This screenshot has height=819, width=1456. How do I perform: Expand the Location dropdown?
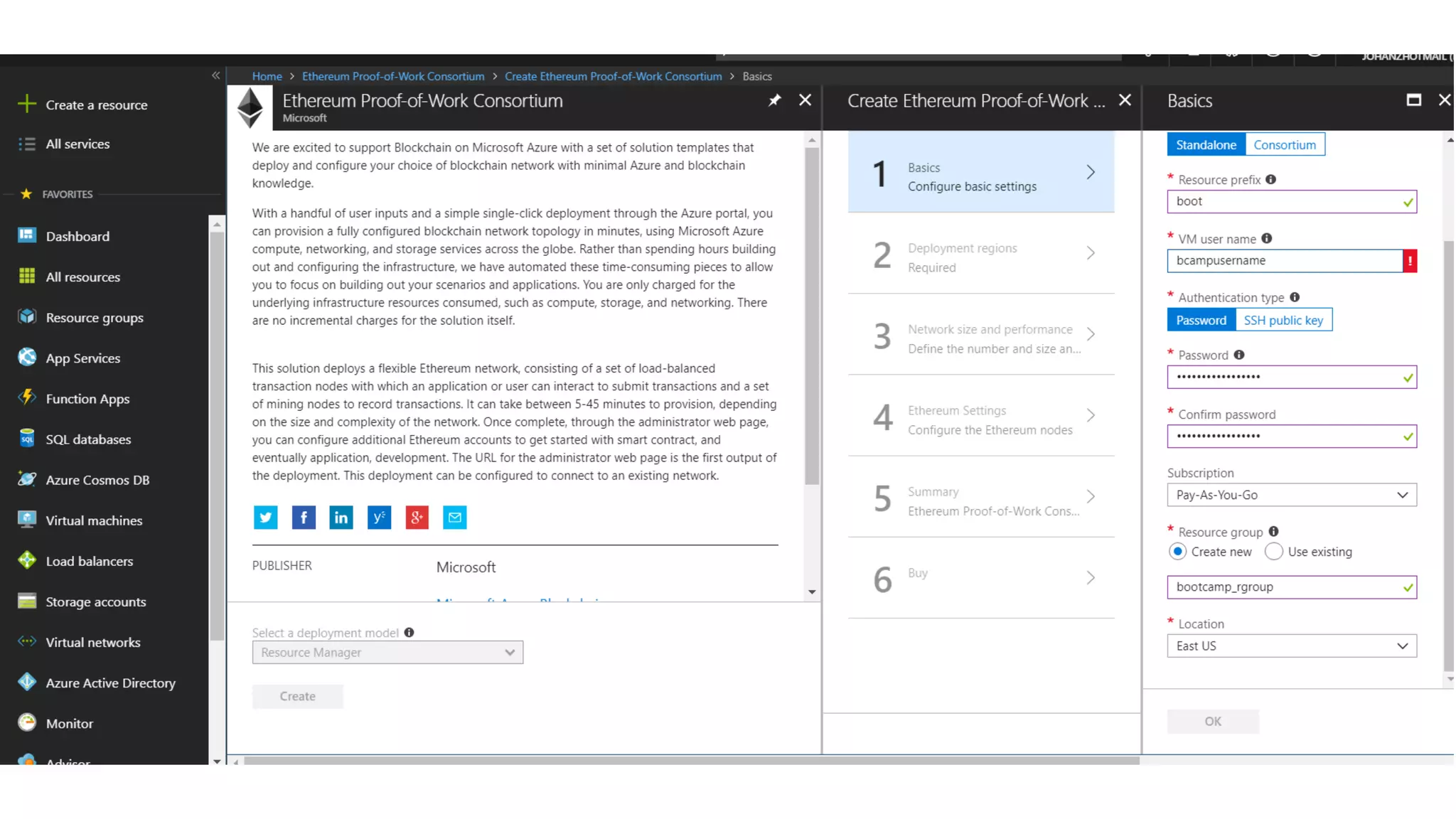[1291, 646]
